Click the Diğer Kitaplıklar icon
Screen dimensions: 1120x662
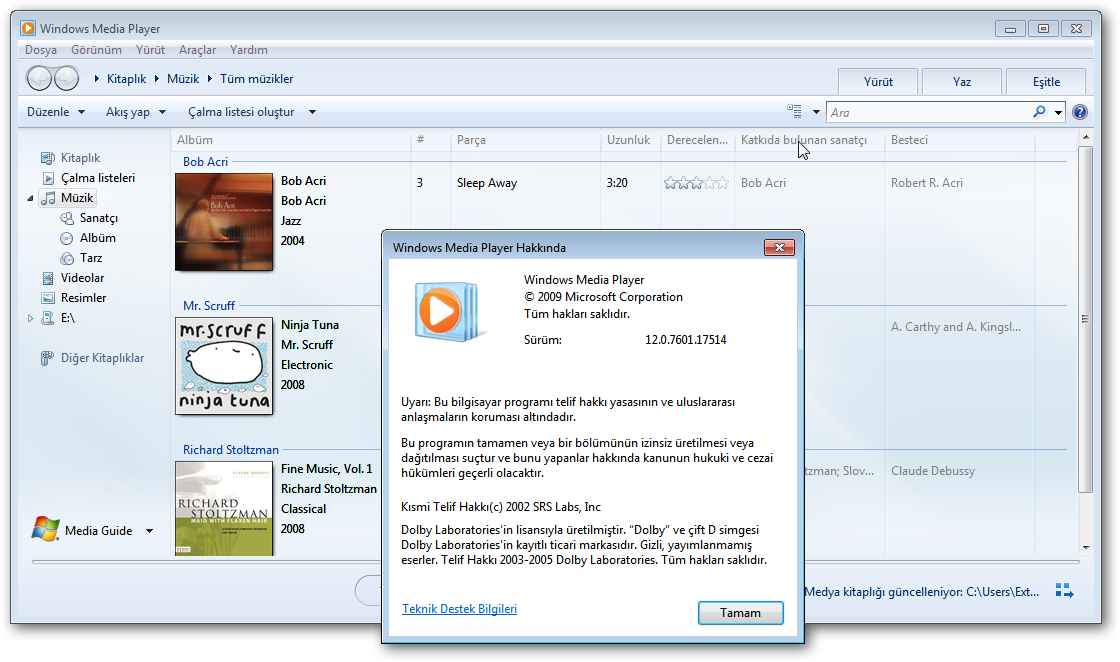[x=47, y=358]
